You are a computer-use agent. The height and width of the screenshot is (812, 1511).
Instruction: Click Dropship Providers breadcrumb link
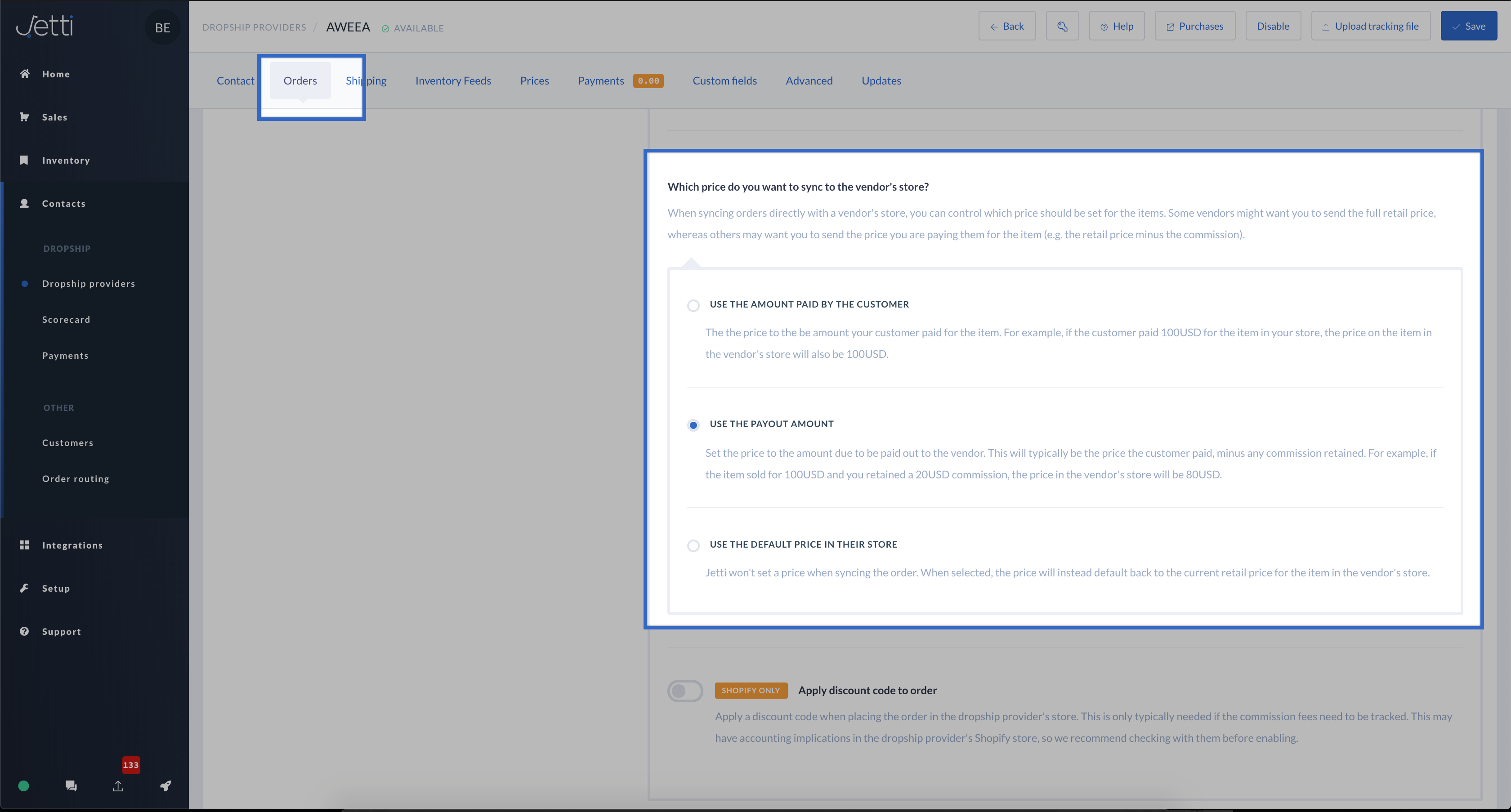point(254,27)
